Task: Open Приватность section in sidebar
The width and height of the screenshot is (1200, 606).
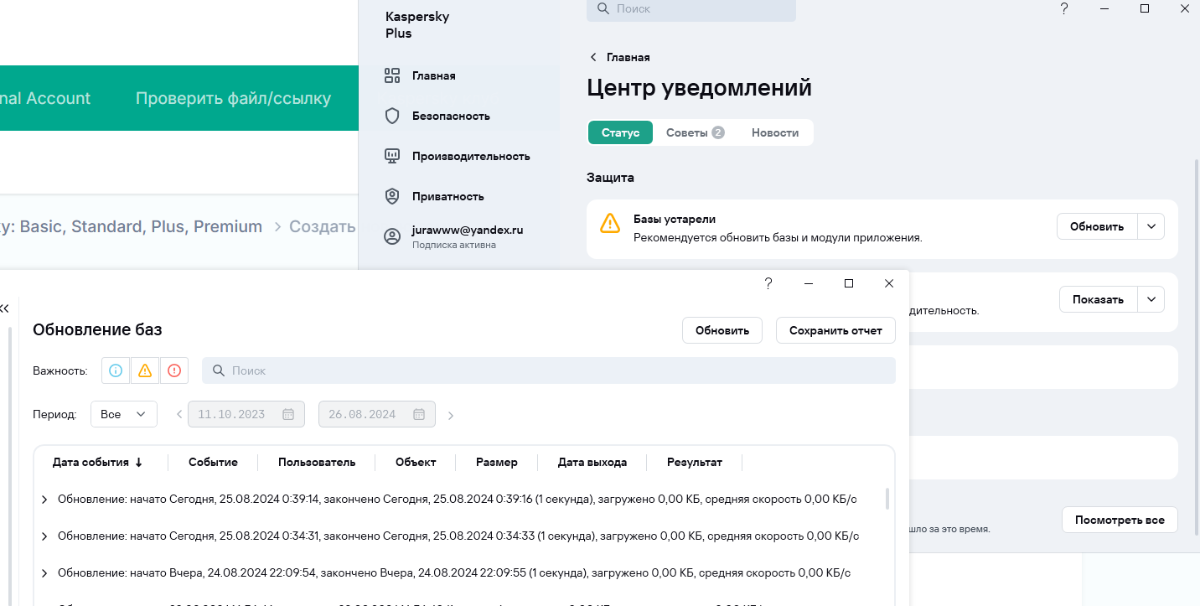Action: (x=434, y=196)
